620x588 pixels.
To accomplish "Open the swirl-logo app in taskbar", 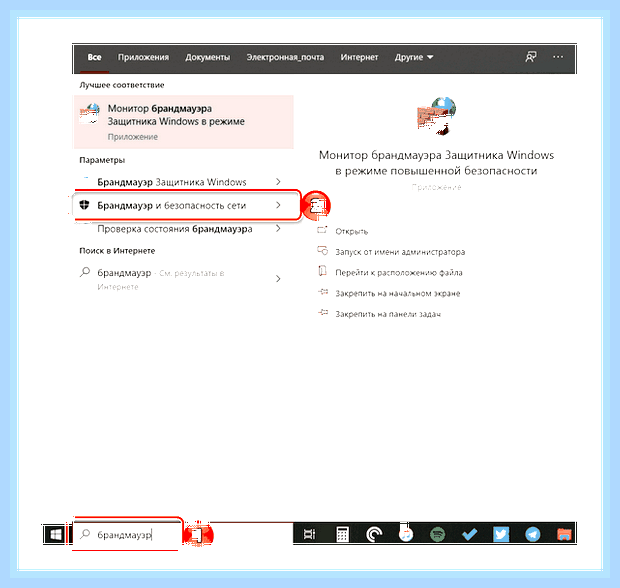I will [x=374, y=535].
